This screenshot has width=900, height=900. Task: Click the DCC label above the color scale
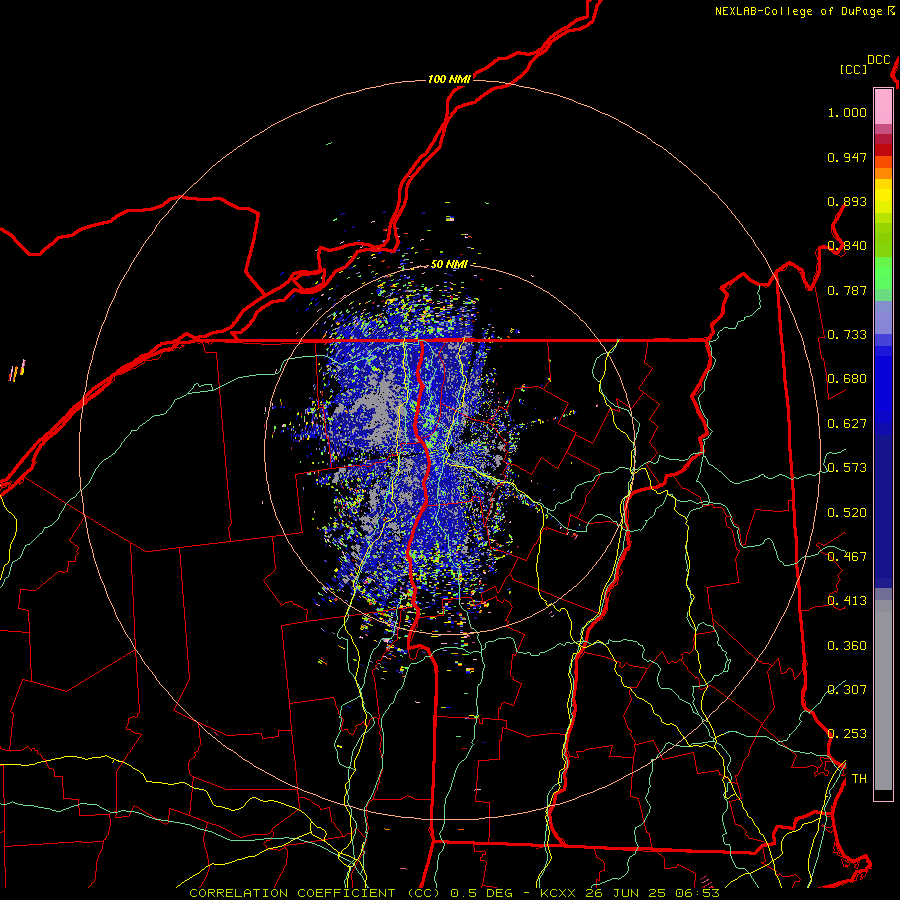(879, 60)
